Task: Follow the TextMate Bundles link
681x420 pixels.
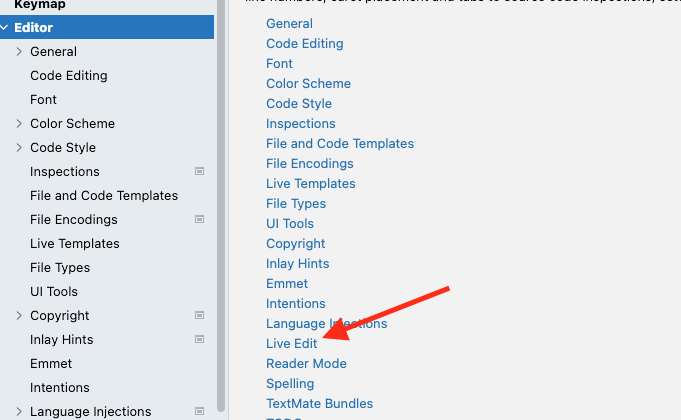Action: 319,403
